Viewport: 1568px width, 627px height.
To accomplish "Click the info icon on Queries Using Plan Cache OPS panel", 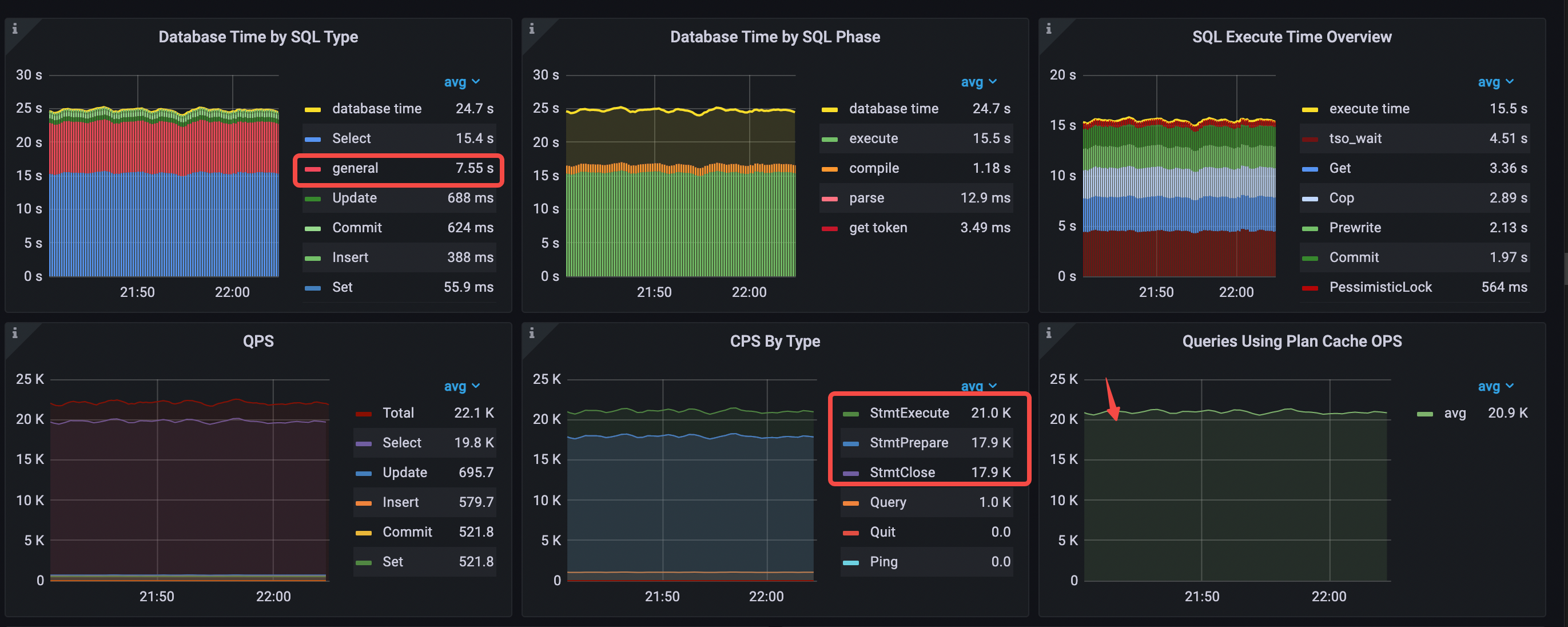I will click(1048, 333).
